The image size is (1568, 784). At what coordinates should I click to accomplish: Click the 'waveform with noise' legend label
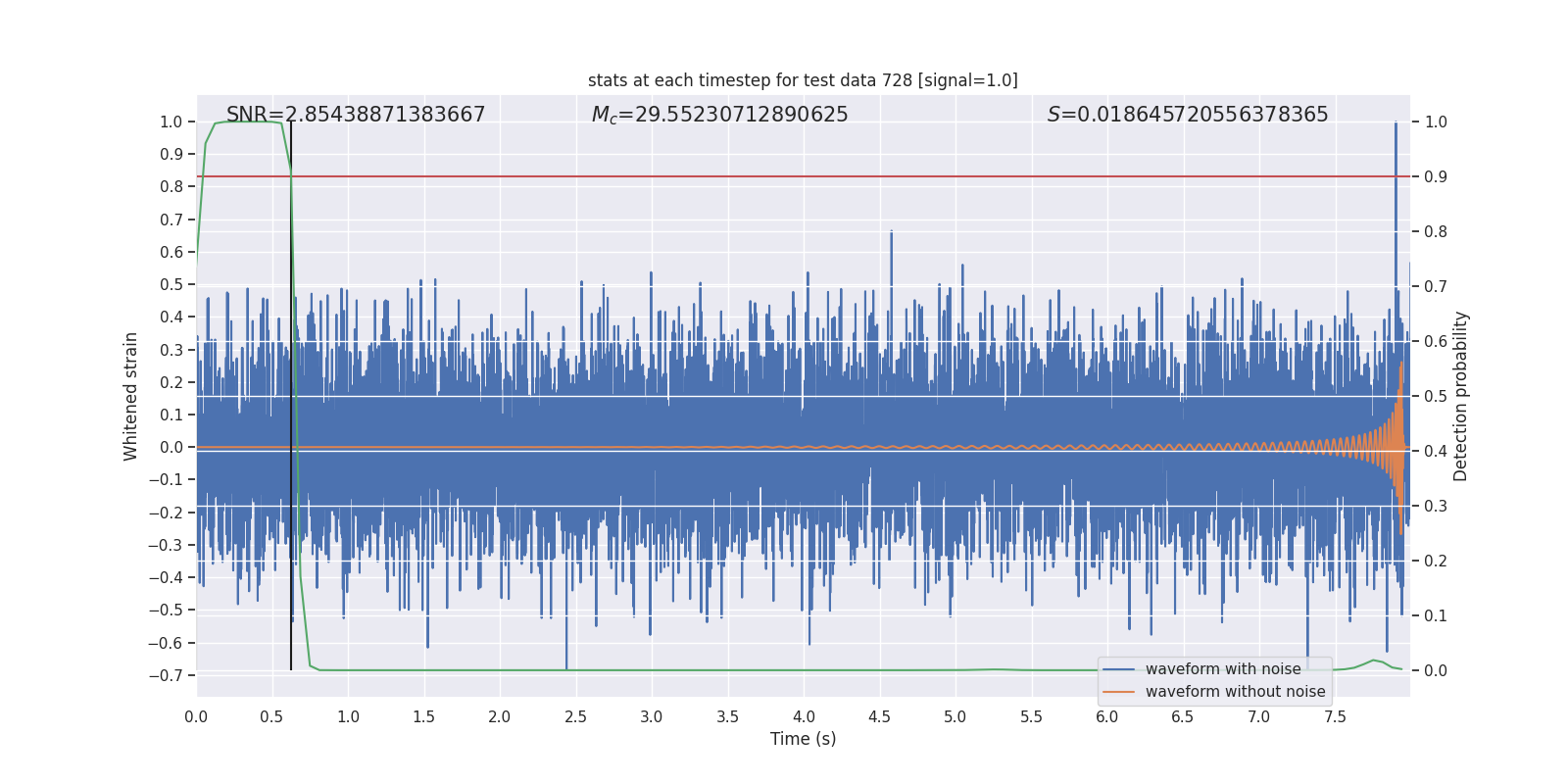(1223, 669)
